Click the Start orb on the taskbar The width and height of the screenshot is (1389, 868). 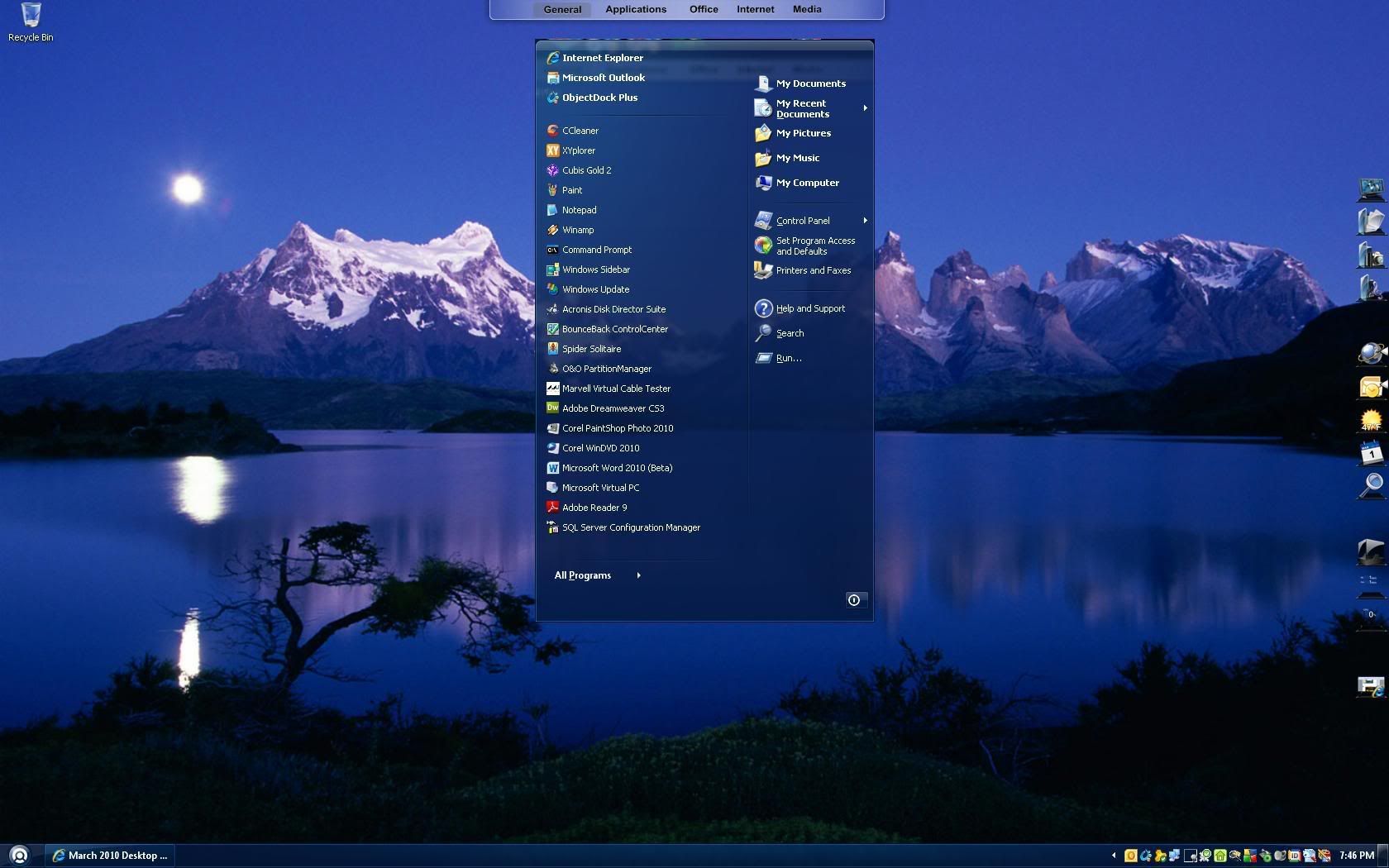(x=19, y=856)
